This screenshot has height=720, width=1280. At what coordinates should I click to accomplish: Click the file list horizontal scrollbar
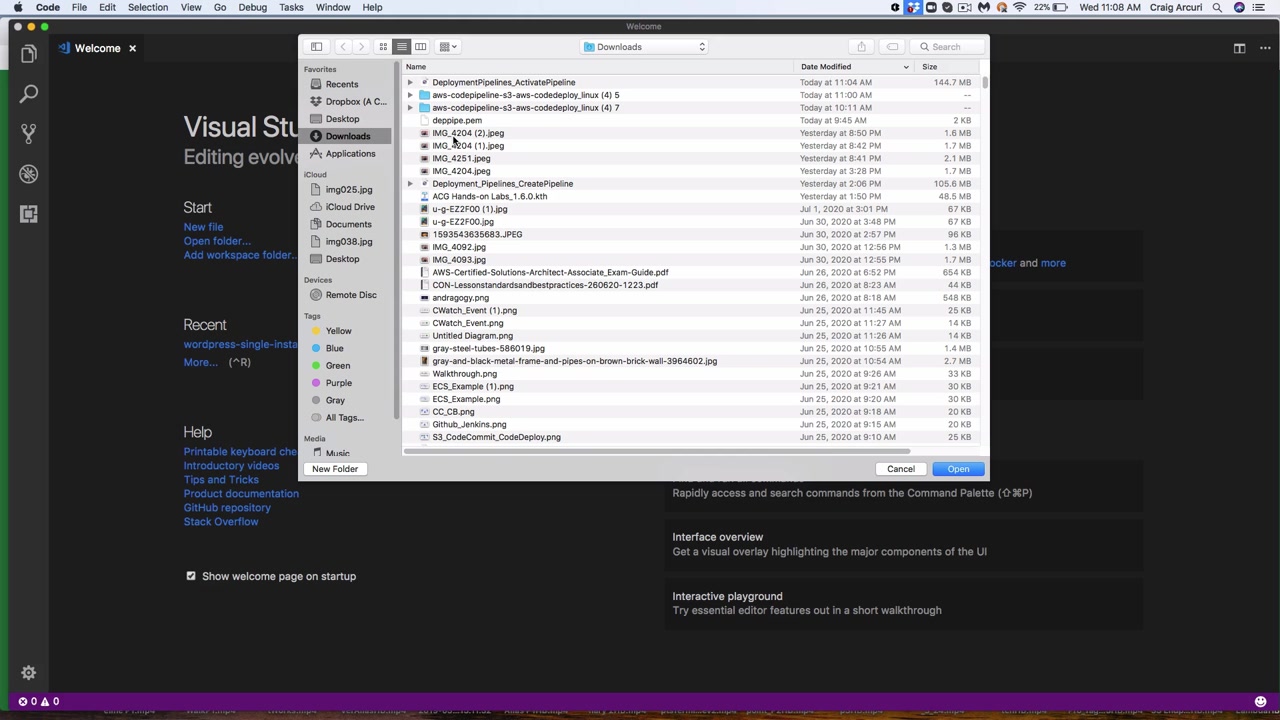pyautogui.click(x=656, y=452)
